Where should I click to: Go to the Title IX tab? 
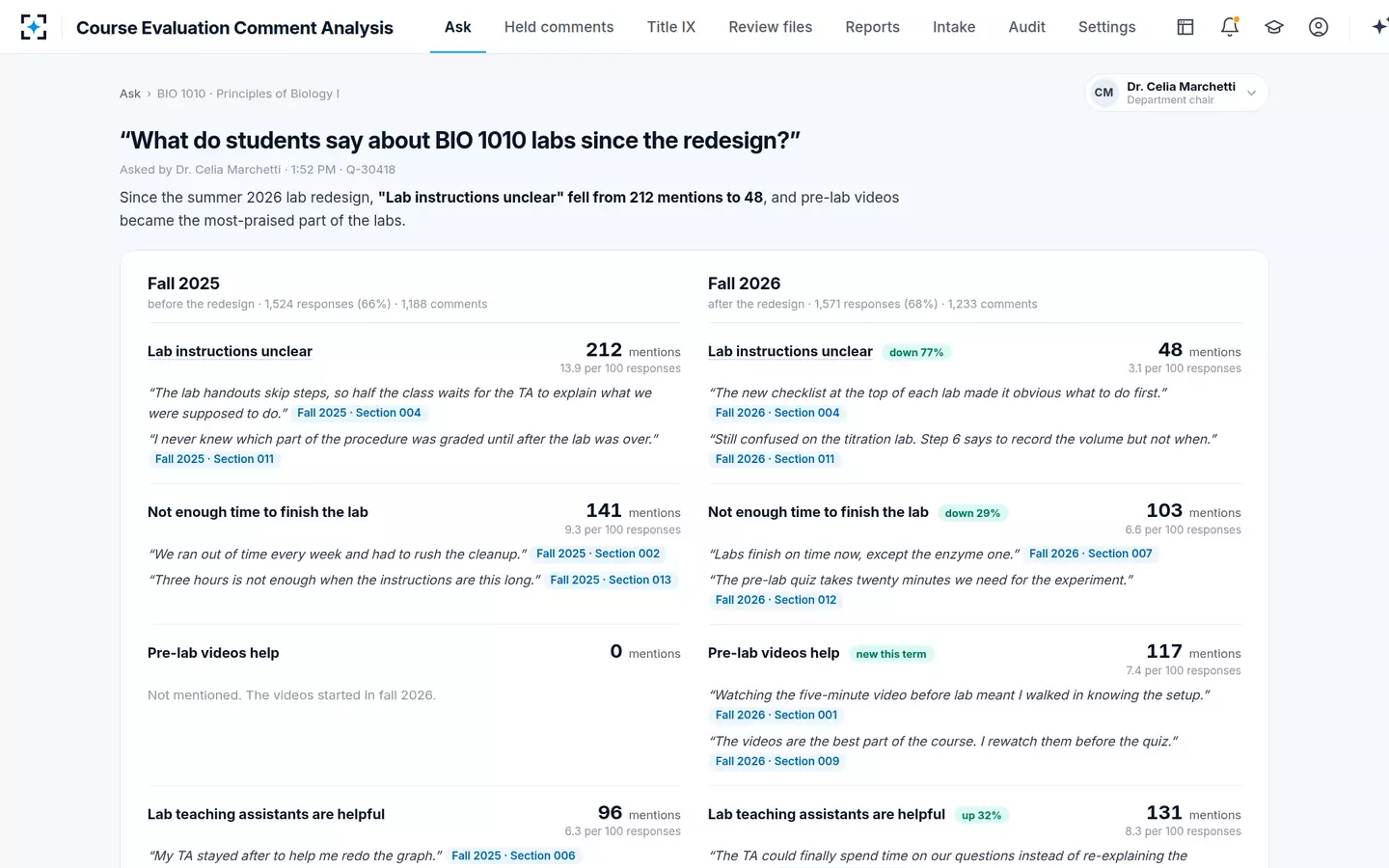coord(671,27)
